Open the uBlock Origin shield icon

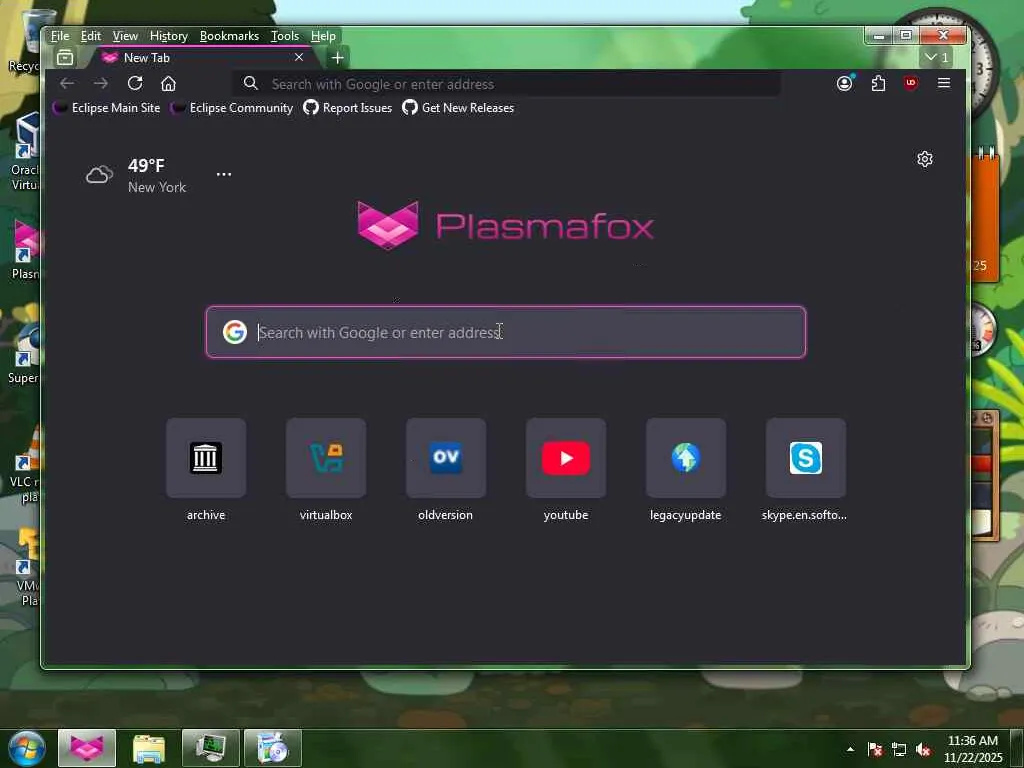pos(911,84)
